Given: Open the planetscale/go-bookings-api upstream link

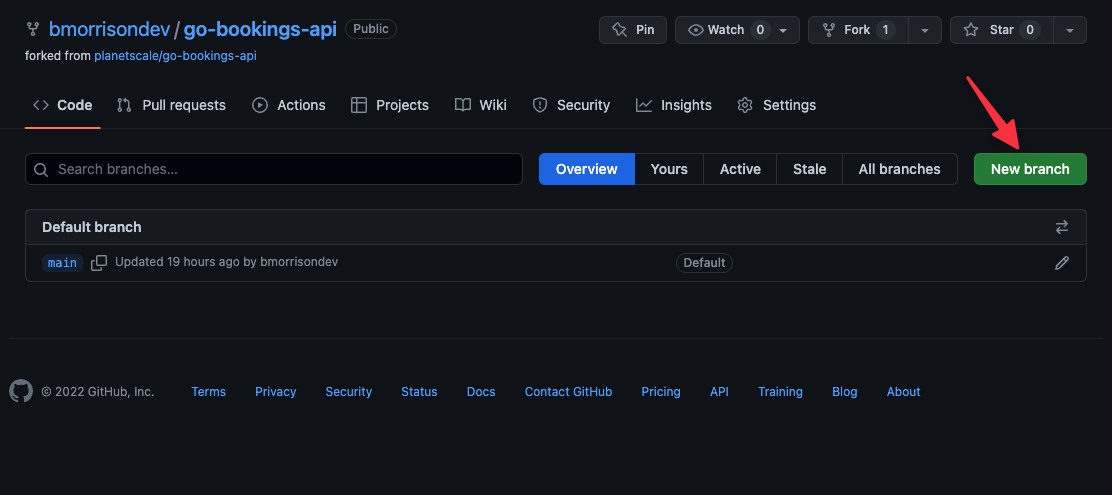Looking at the screenshot, I should pyautogui.click(x=175, y=56).
